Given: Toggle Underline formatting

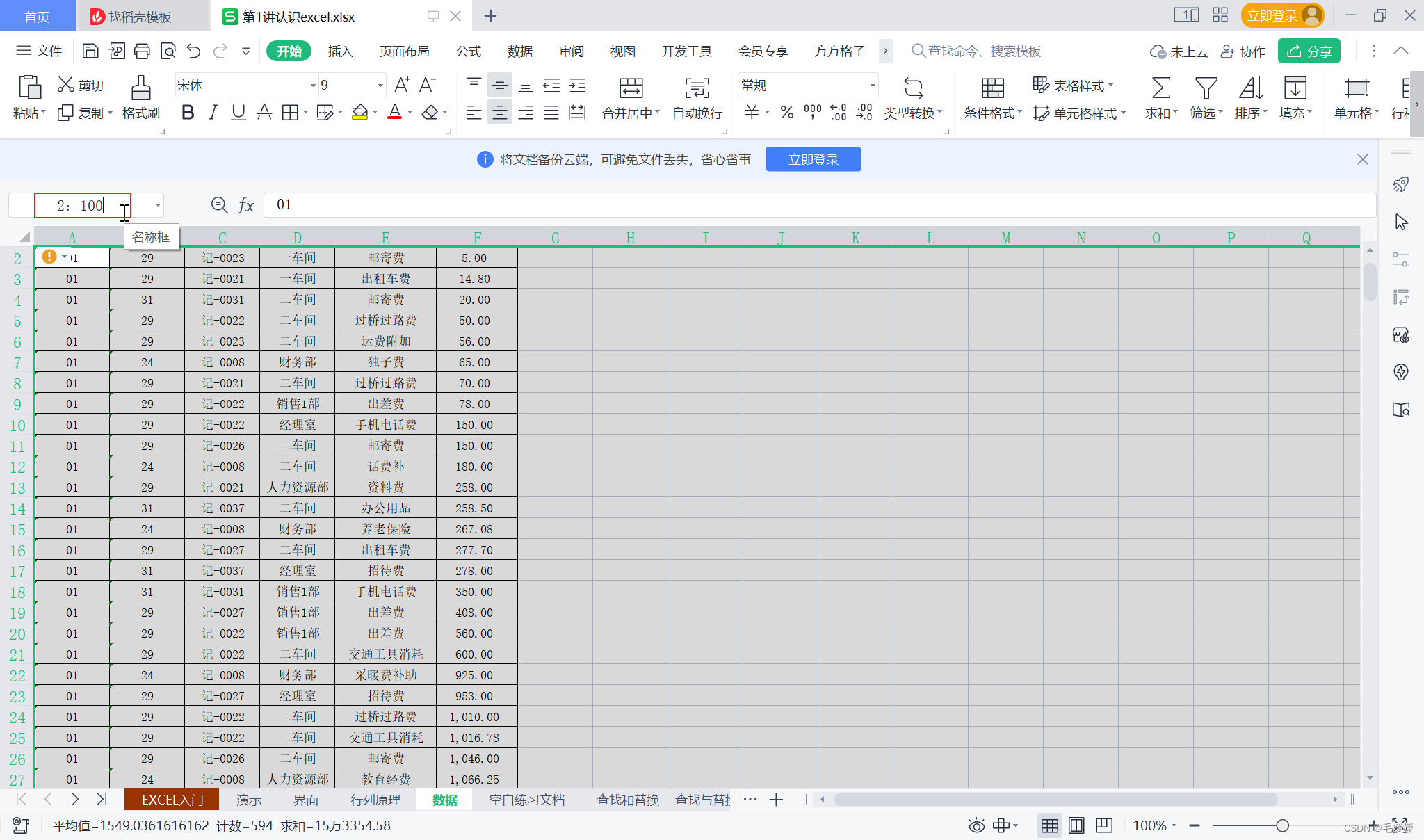Looking at the screenshot, I should 238,112.
